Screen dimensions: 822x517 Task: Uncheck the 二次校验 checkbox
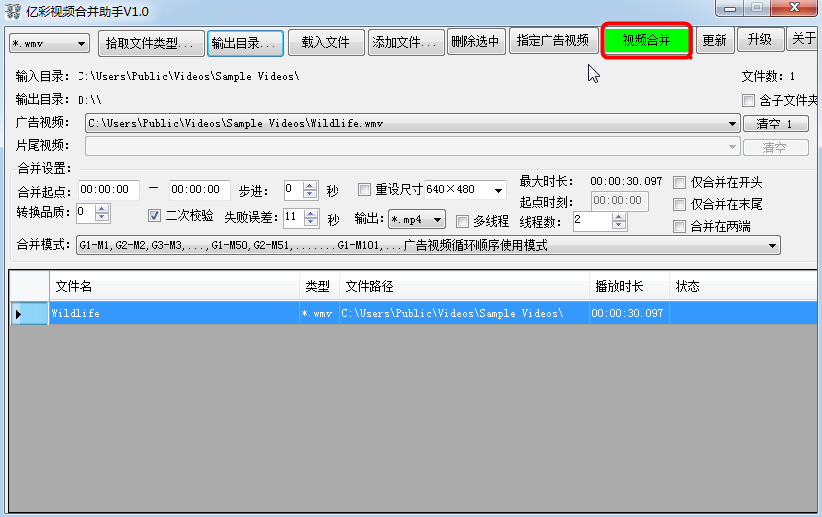(155, 215)
